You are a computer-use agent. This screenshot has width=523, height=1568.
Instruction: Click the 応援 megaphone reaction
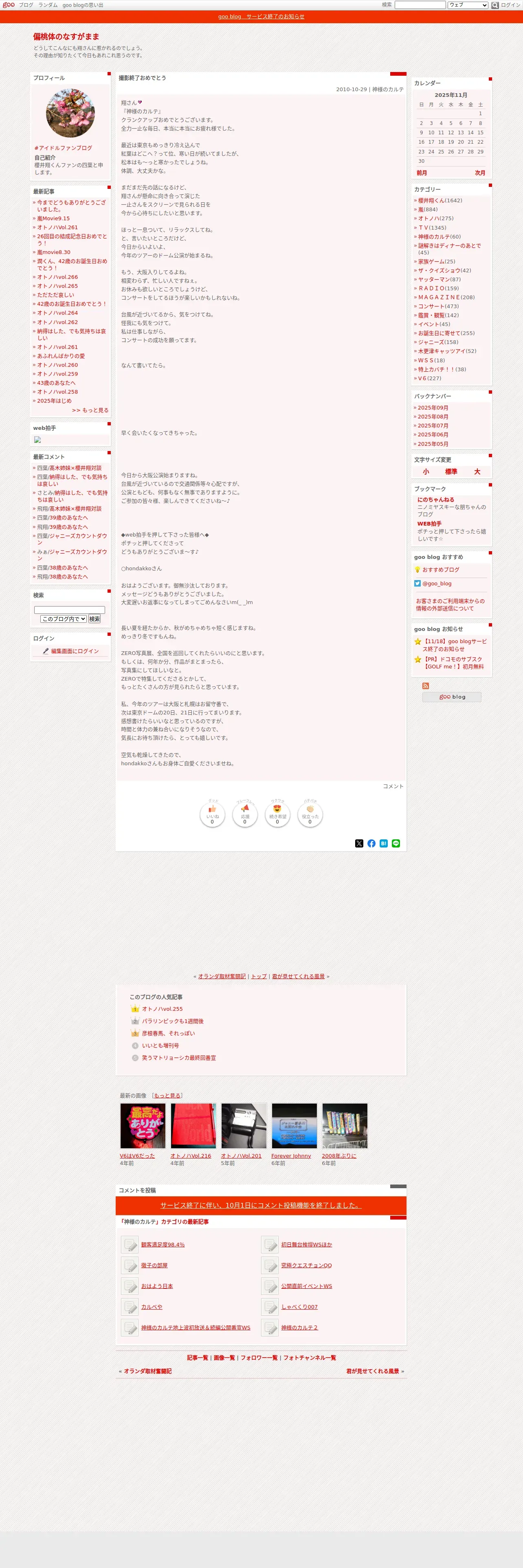pyautogui.click(x=245, y=815)
